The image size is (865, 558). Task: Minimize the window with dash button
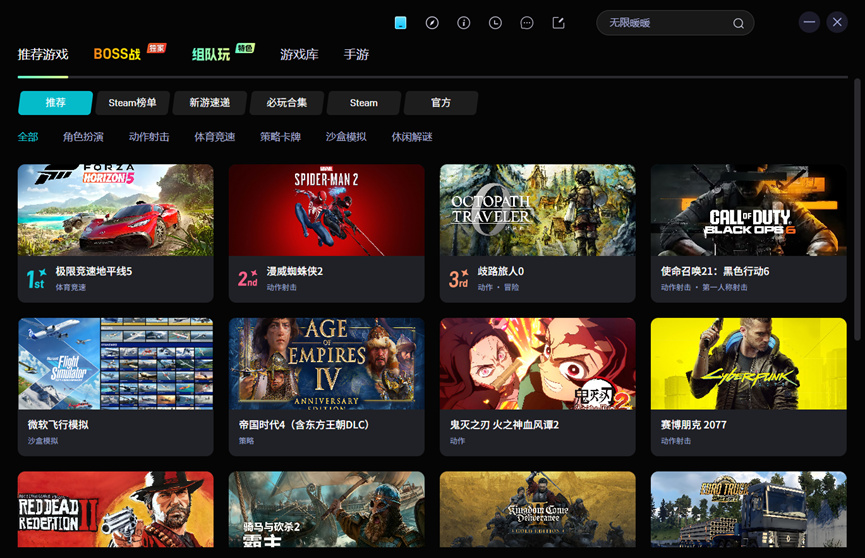(809, 22)
